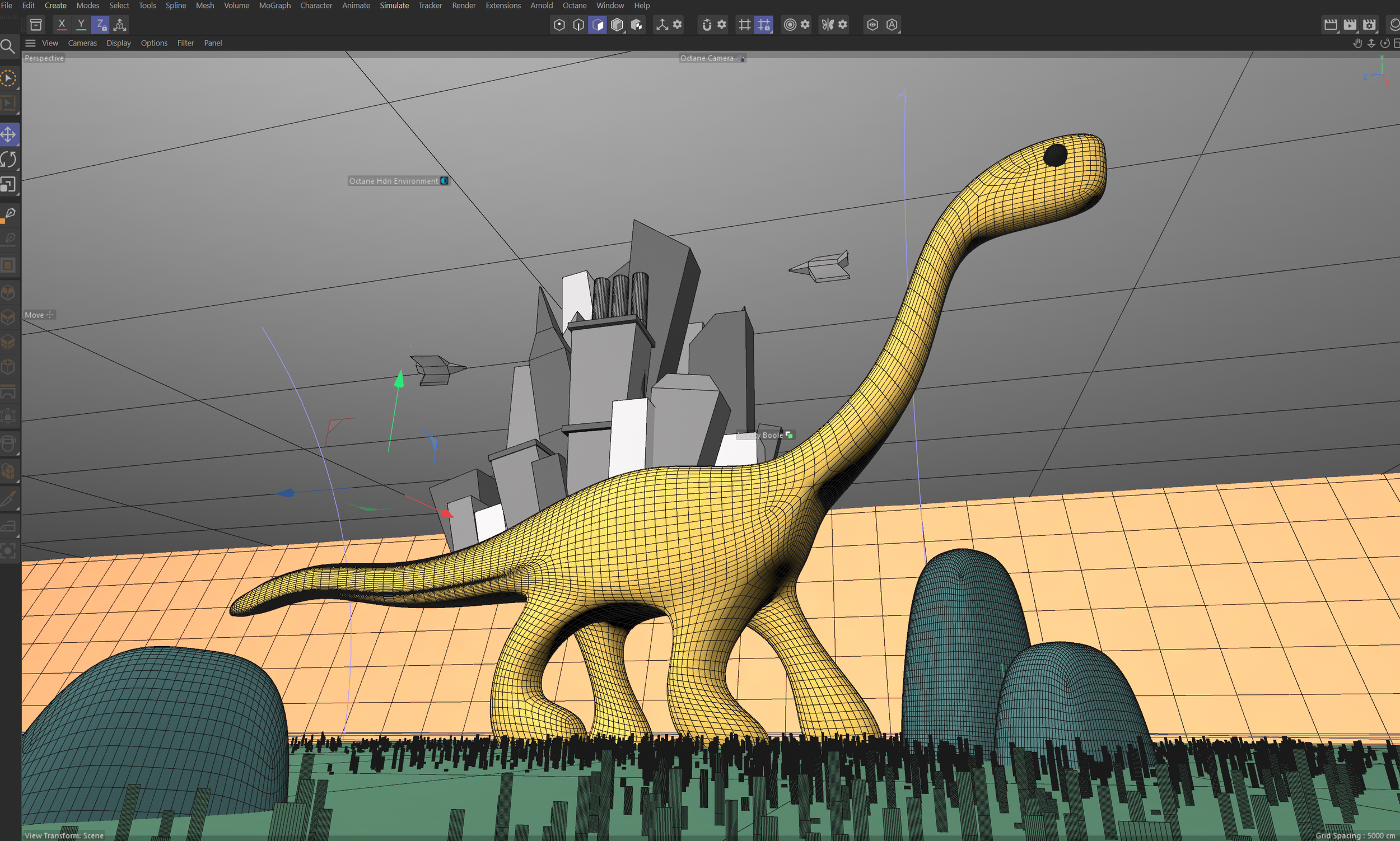Image resolution: width=1400 pixels, height=841 pixels.
Task: Open the Render Settings clapperboard icon
Action: (1369, 25)
